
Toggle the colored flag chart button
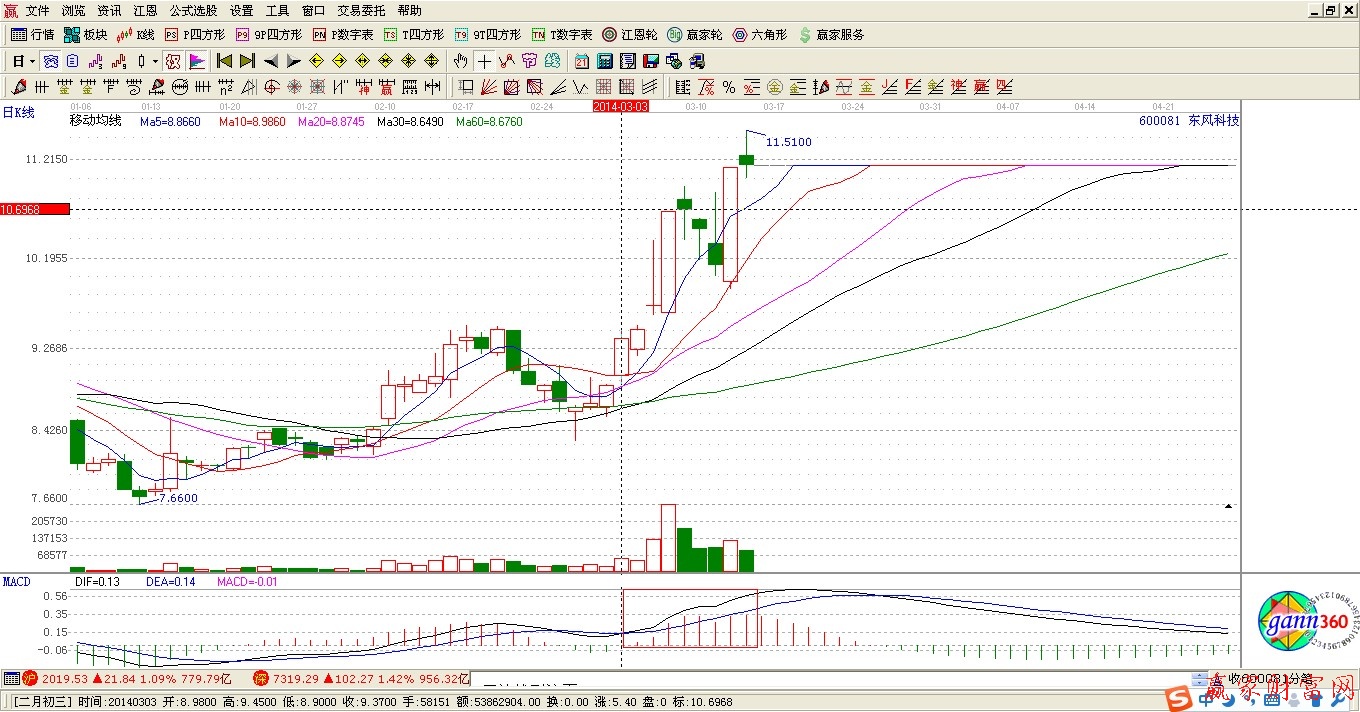[x=197, y=61]
